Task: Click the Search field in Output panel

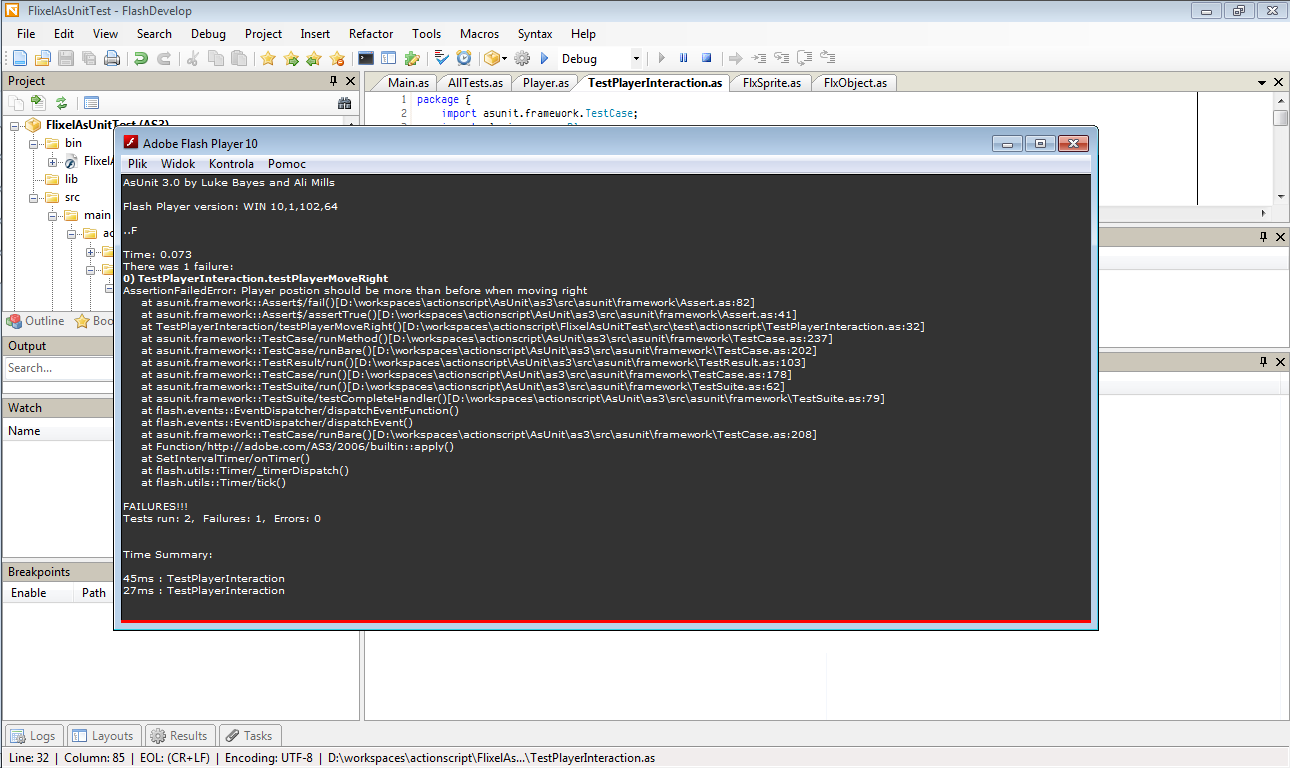Action: [x=58, y=368]
